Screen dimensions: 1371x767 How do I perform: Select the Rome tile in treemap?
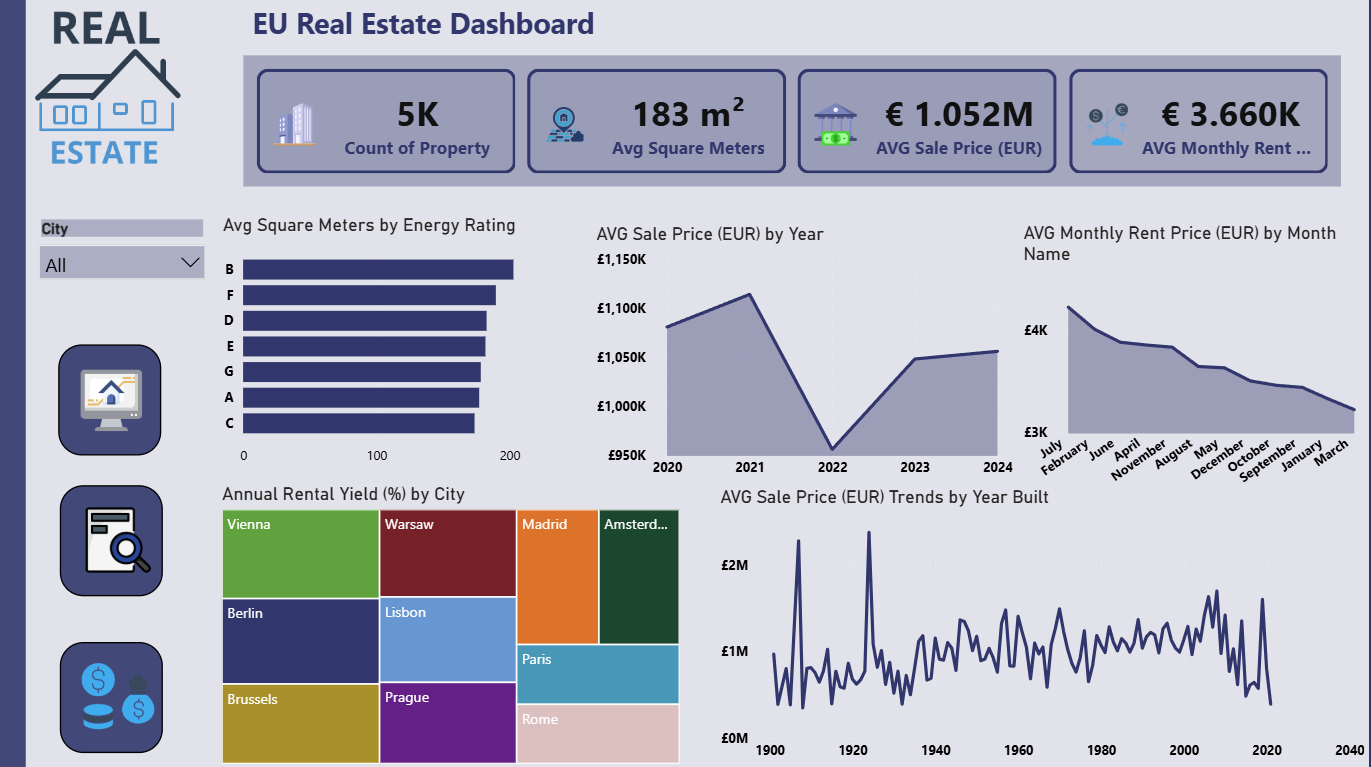click(598, 734)
